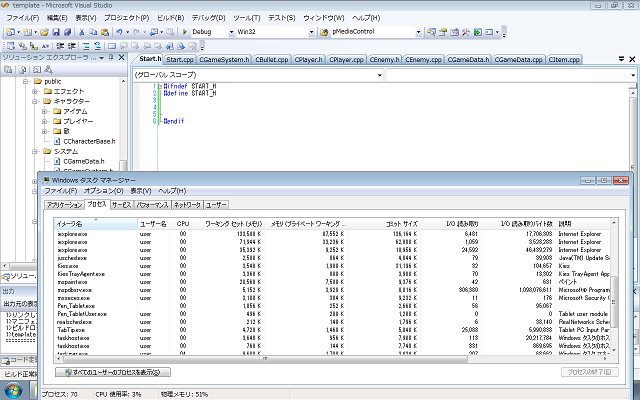This screenshot has width=640, height=400.
Task: Select CGameData.h in Solution Explorer
Action: click(x=84, y=161)
